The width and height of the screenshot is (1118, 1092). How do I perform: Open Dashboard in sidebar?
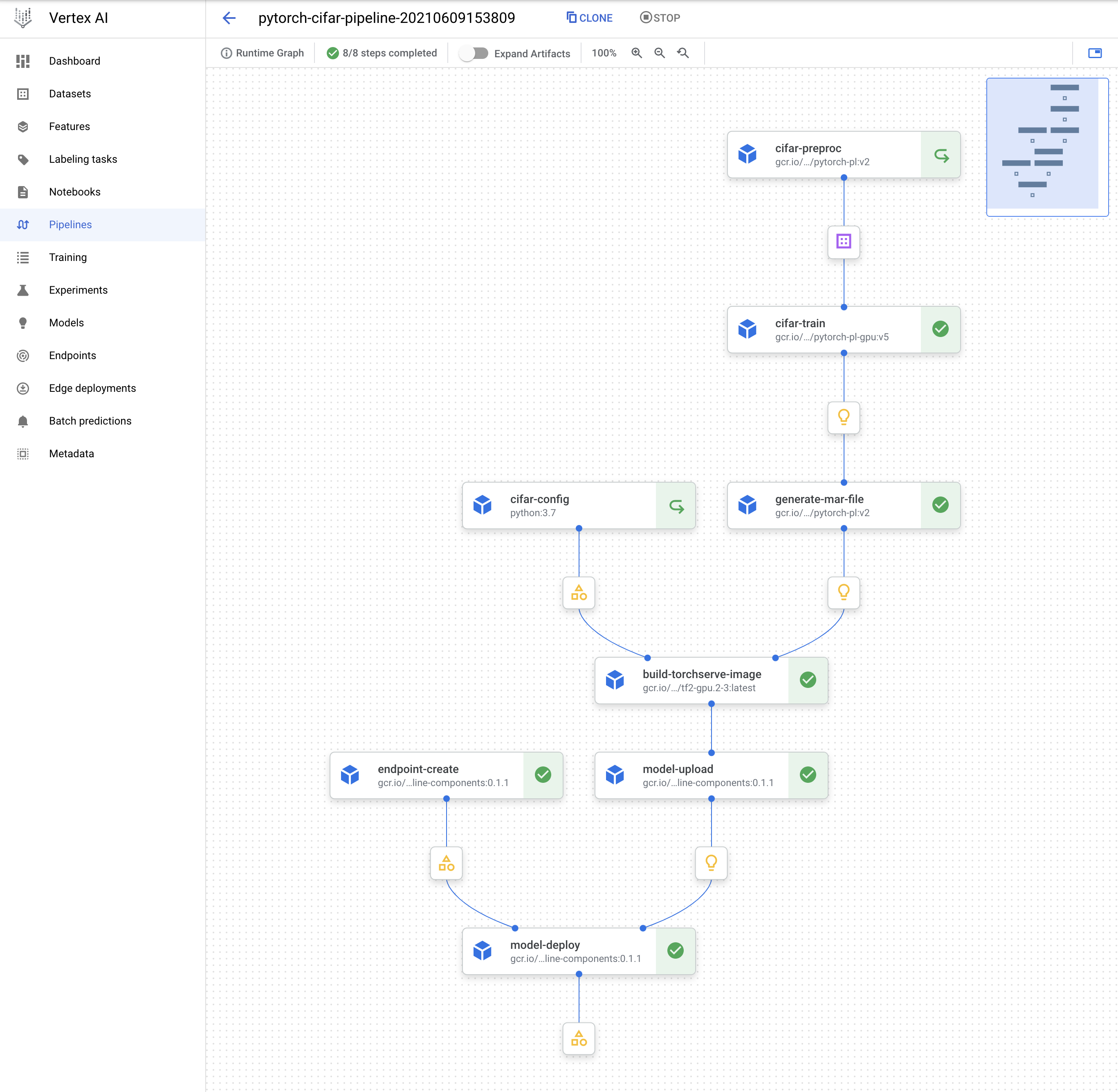[x=103, y=61]
